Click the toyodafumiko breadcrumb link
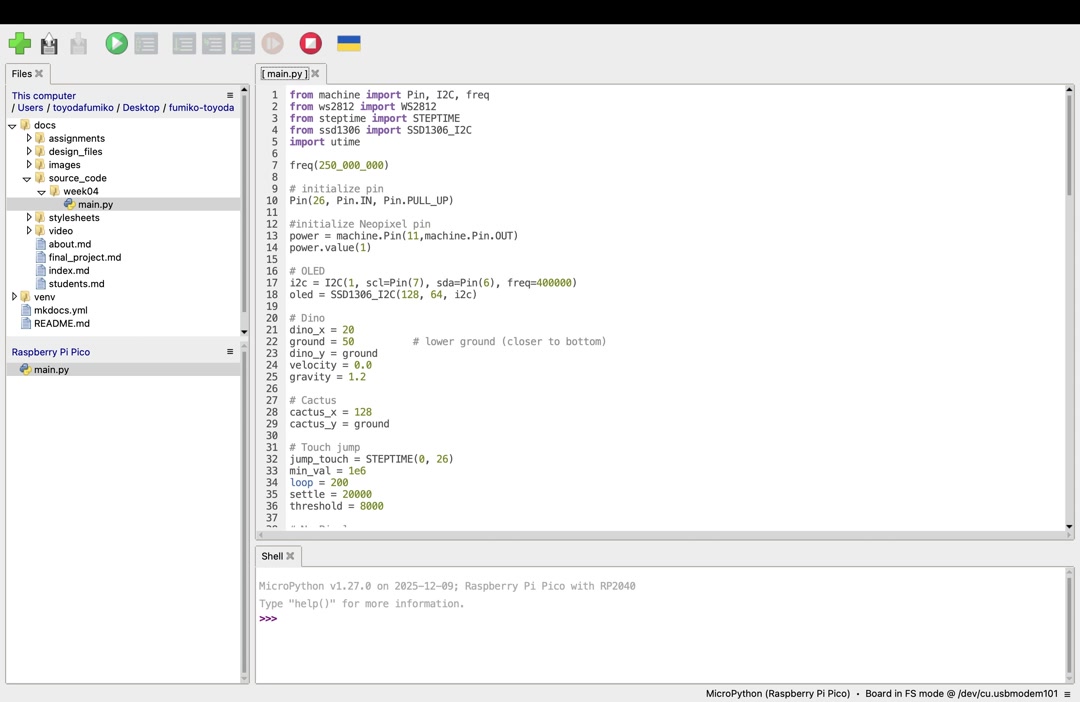The height and width of the screenshot is (702, 1080). (83, 107)
